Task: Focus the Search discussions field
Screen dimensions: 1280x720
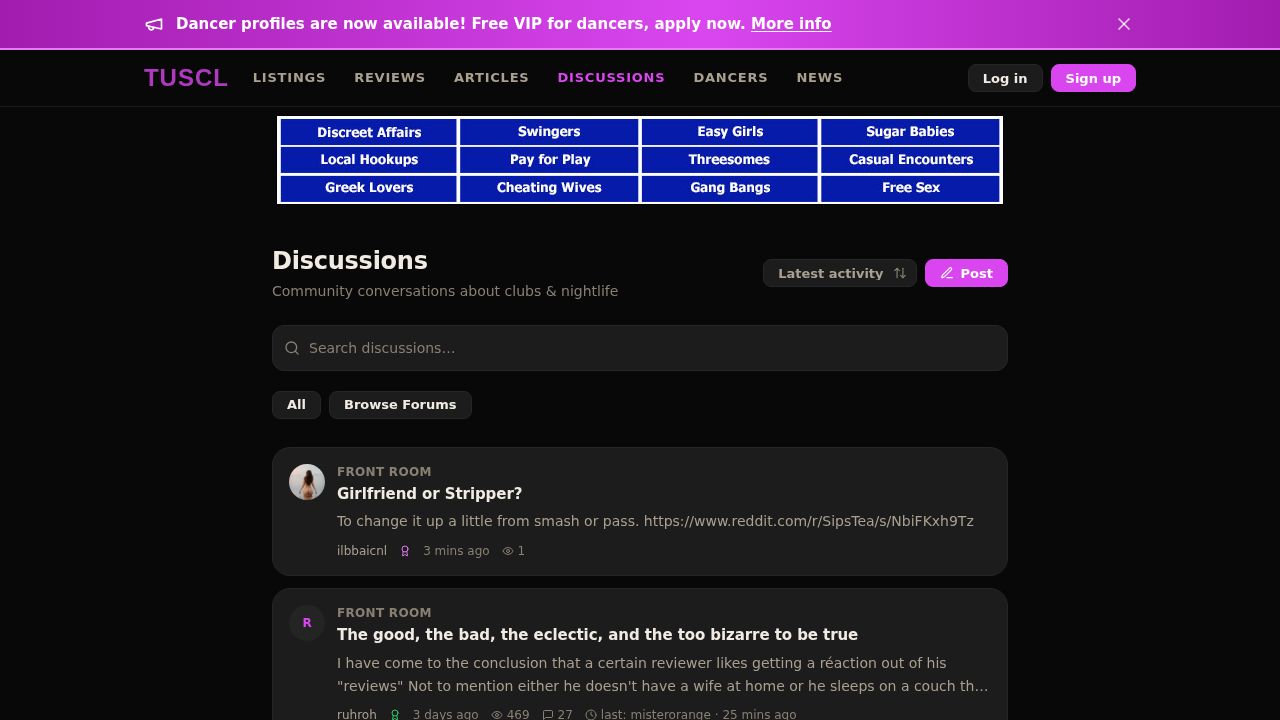Action: pos(640,348)
